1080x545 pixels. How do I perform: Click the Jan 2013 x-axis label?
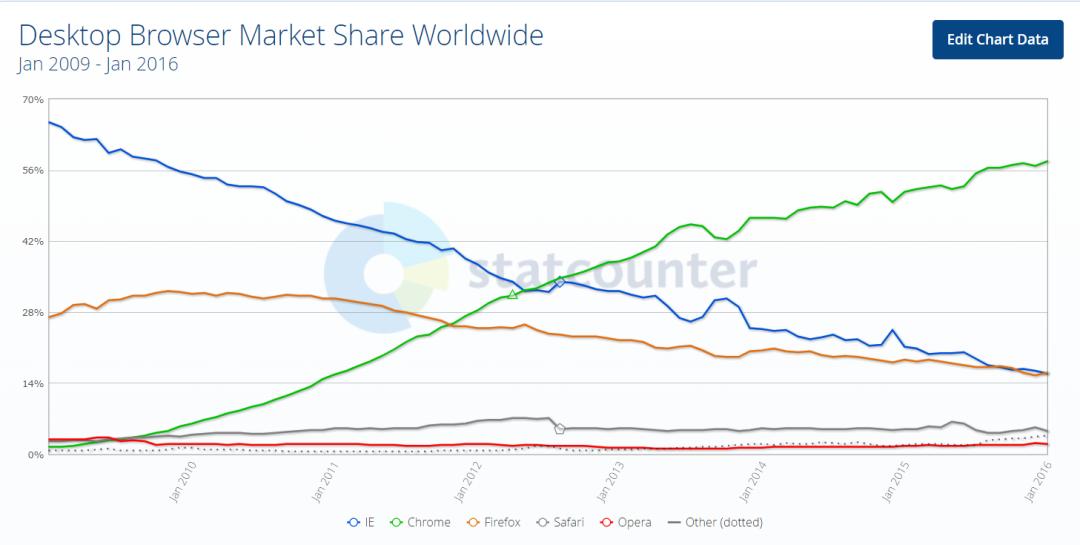tap(612, 482)
